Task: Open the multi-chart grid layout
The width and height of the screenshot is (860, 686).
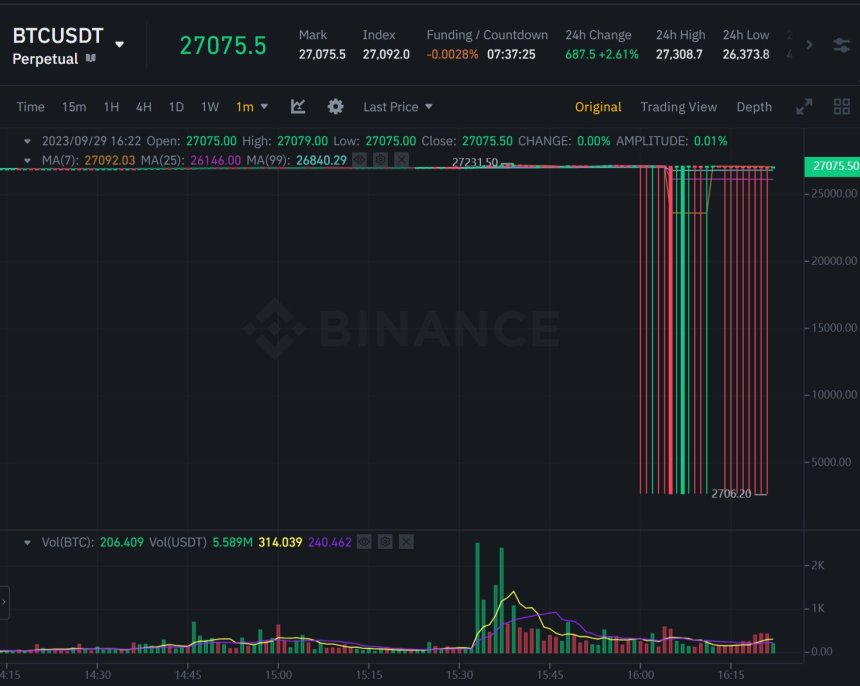Action: coord(841,106)
